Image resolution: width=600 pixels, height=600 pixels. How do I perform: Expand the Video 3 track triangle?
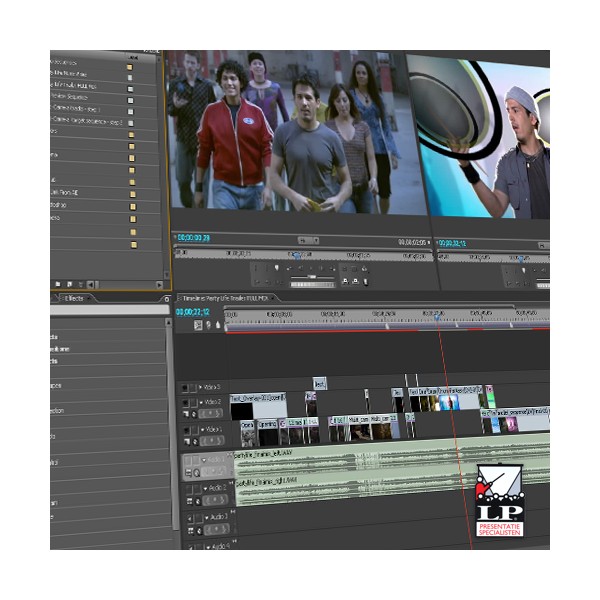(200, 386)
